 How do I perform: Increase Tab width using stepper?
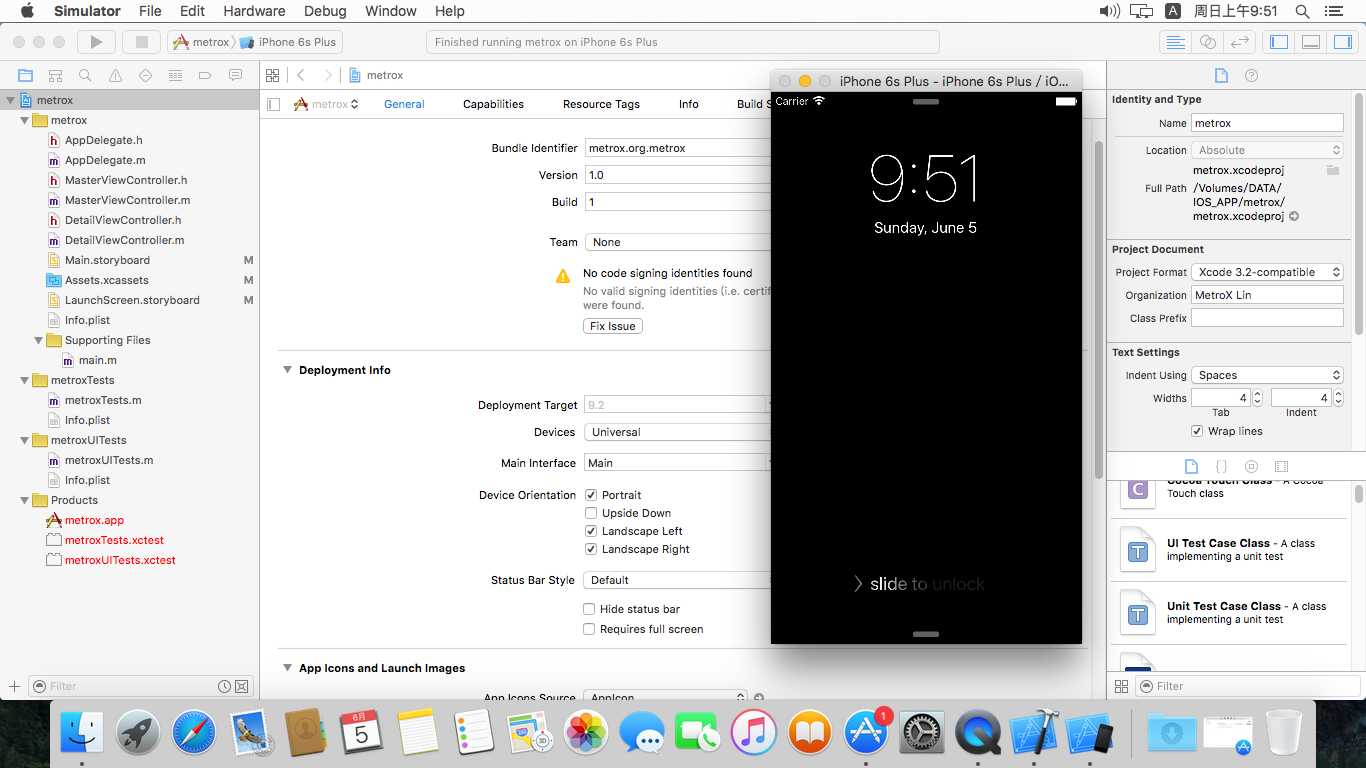(x=1257, y=394)
